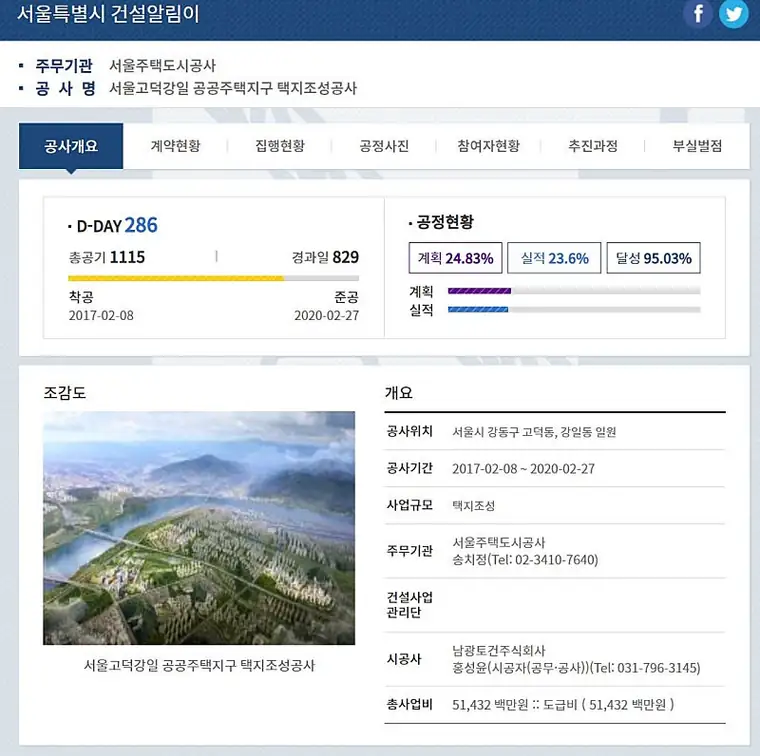Viewport: 760px width, 756px height.
Task: Go to the 참여자현황 tab
Action: click(489, 146)
